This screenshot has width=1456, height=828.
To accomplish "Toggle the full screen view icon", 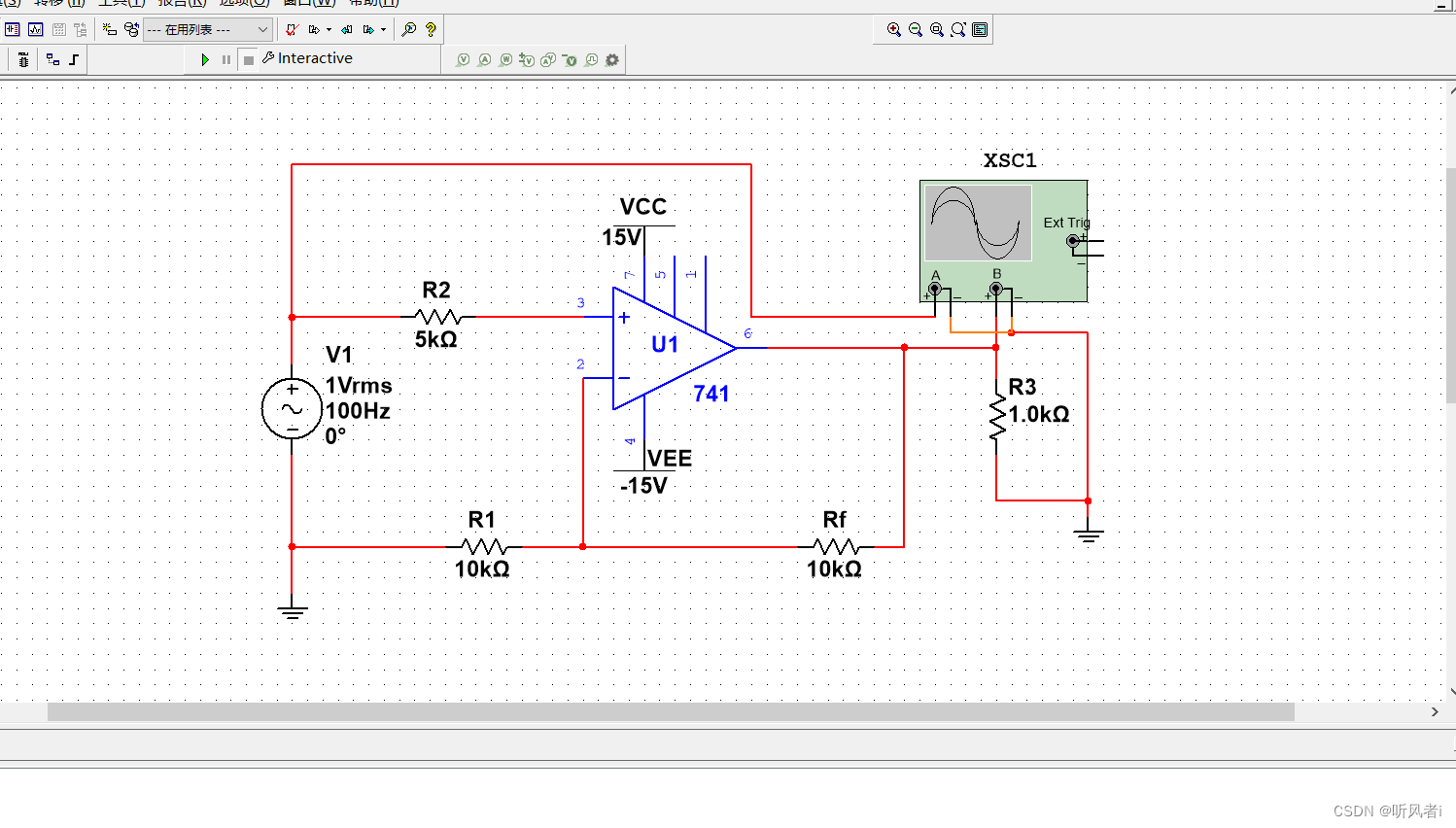I will coord(980,30).
